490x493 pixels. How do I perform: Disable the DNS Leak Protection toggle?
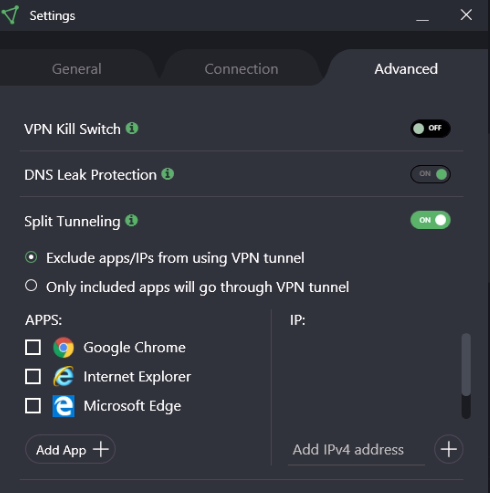pyautogui.click(x=430, y=174)
